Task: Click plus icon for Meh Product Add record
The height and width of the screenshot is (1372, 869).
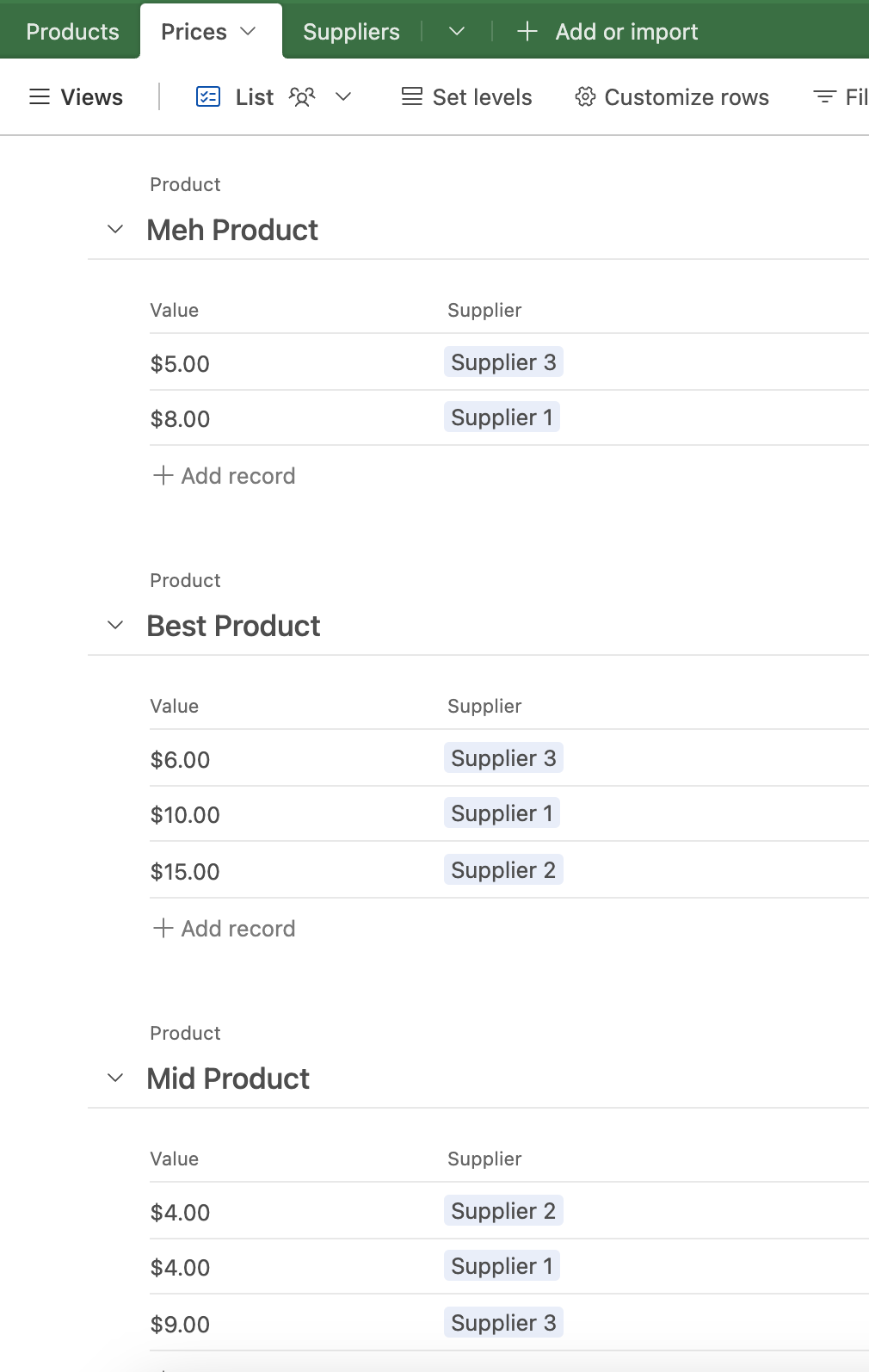Action: point(163,475)
